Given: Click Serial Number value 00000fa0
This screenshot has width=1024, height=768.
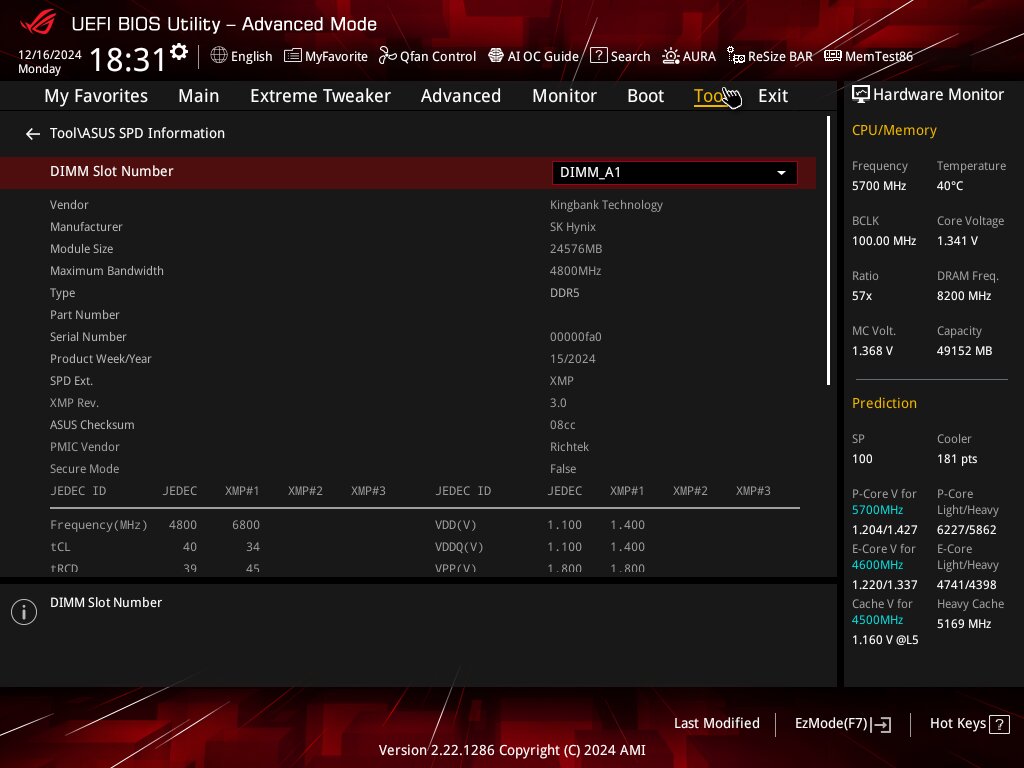Looking at the screenshot, I should click(x=575, y=337).
